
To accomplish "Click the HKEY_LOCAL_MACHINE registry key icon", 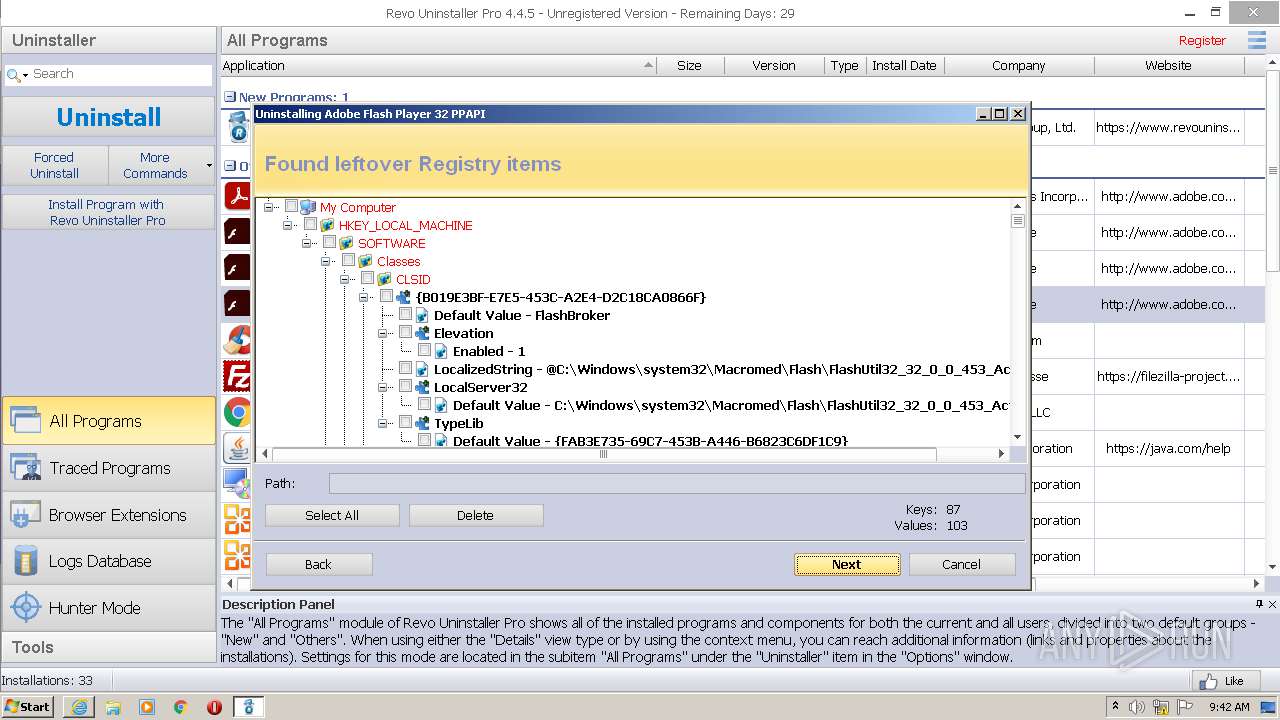I will pos(327,225).
